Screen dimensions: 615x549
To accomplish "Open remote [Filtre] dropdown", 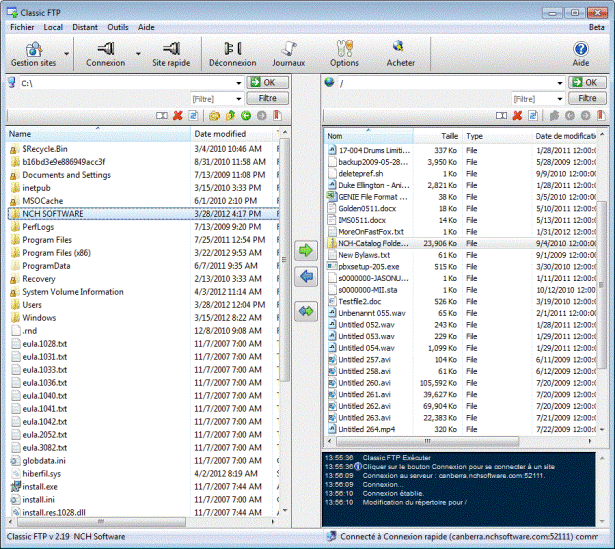I will [560, 99].
